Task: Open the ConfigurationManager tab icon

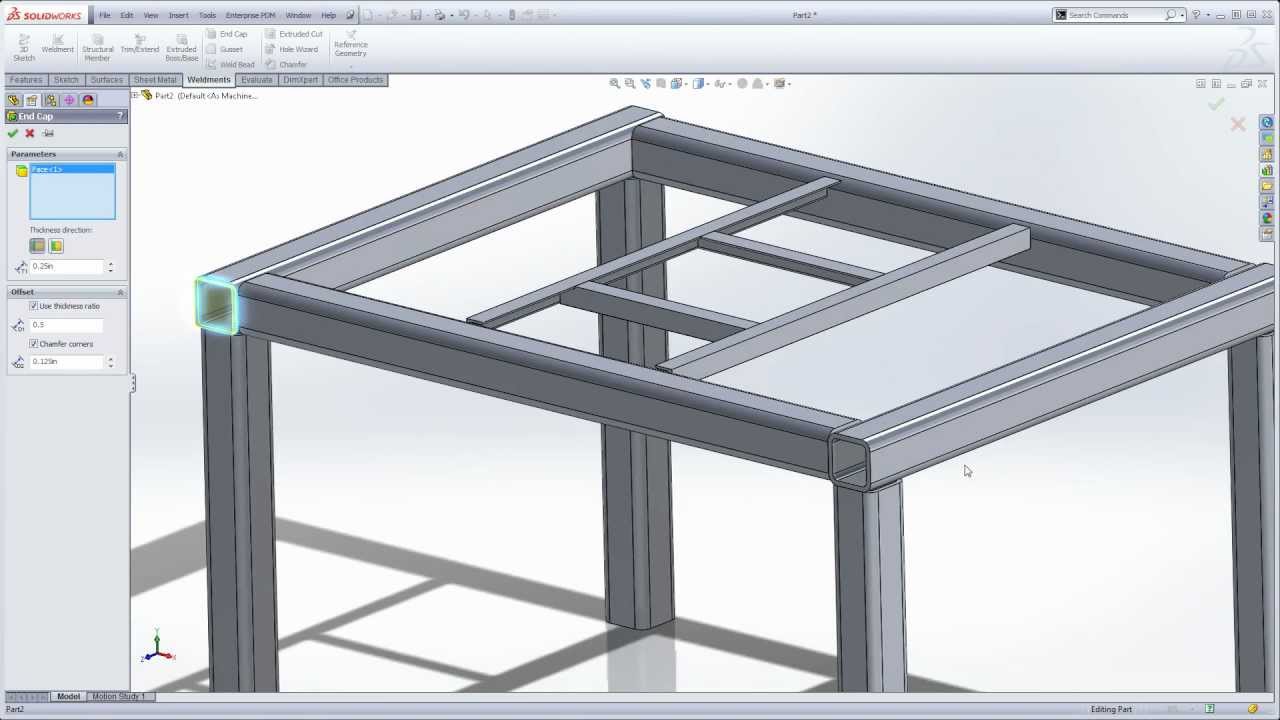Action: tap(51, 100)
